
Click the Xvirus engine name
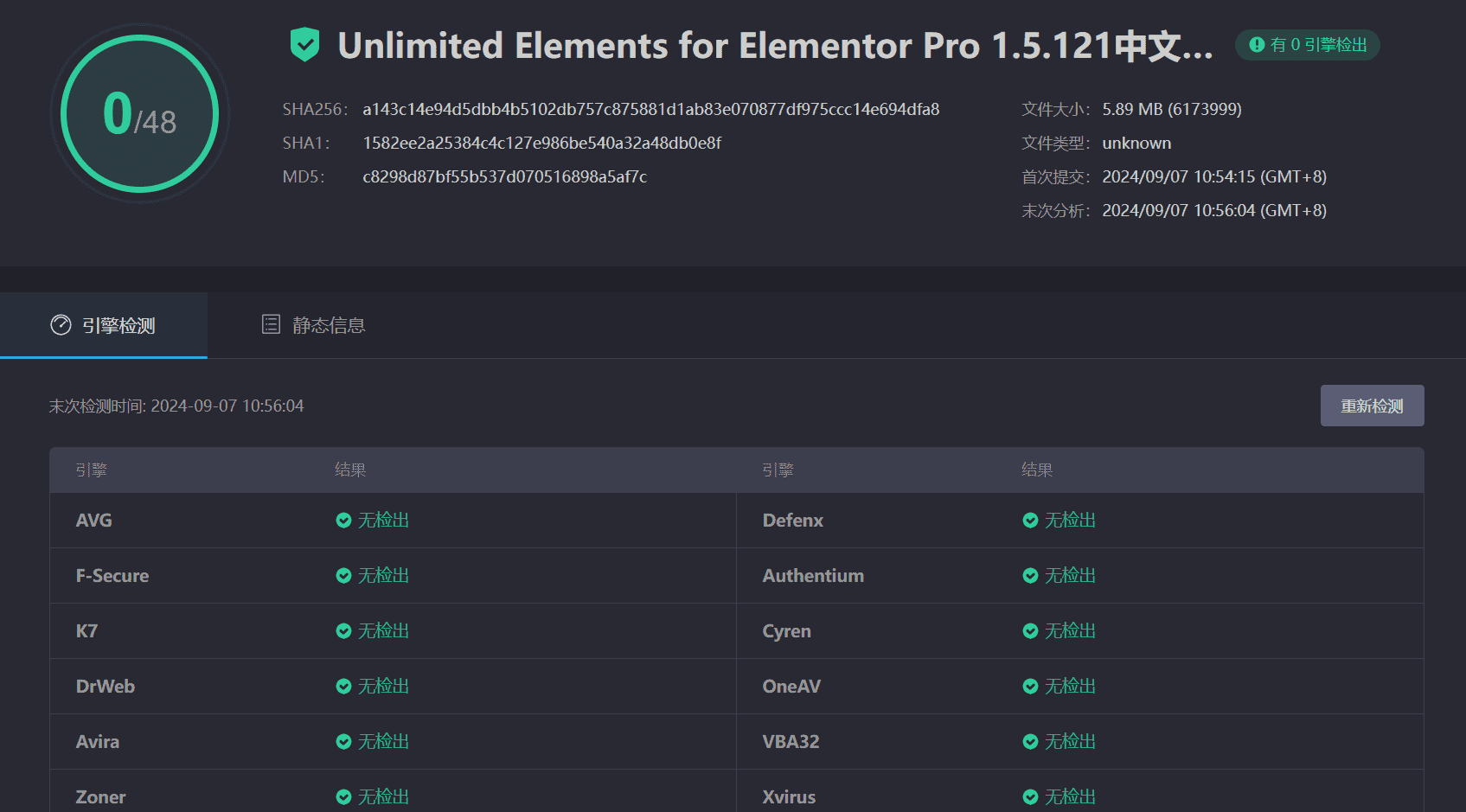(789, 797)
